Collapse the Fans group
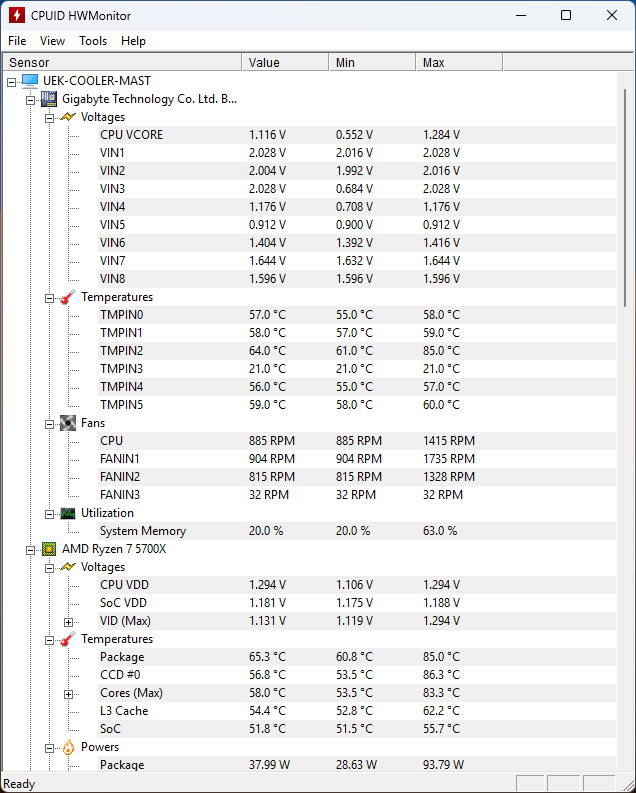This screenshot has height=793, width=636. [50, 424]
